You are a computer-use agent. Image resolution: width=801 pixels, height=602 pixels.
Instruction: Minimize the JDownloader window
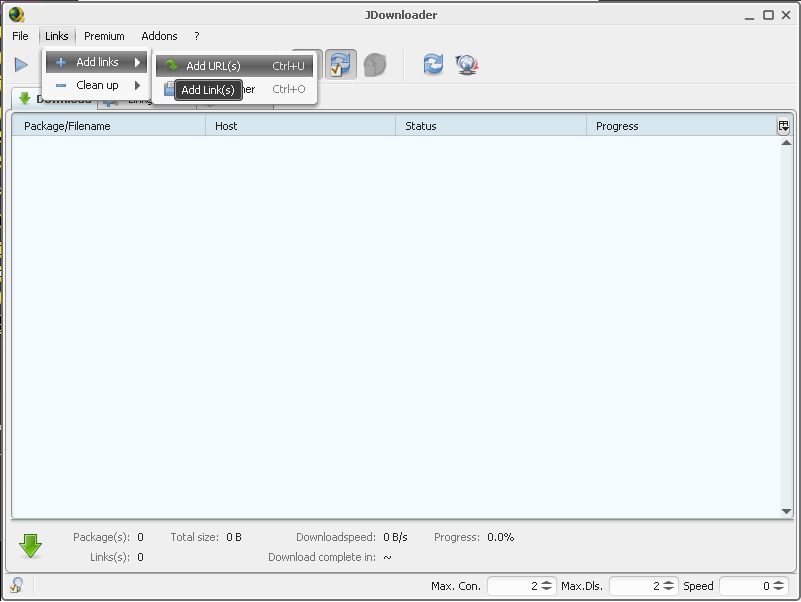(x=749, y=16)
